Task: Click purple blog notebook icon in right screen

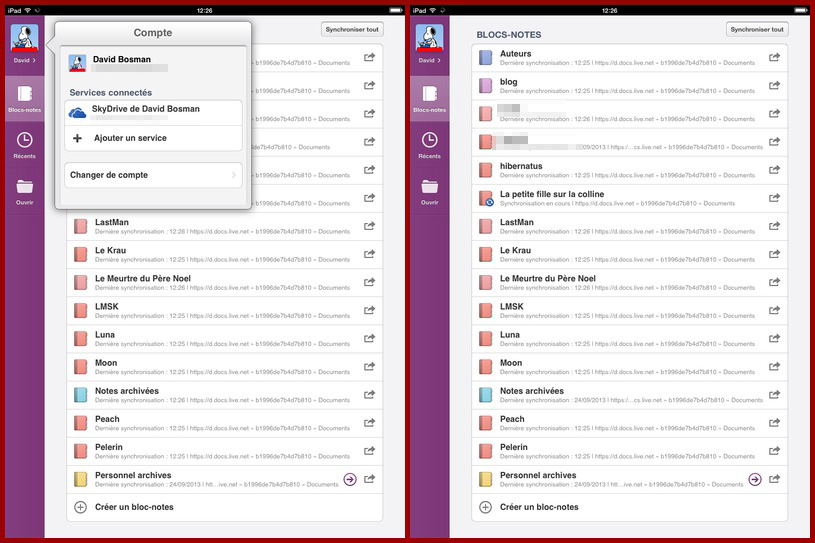Action: point(485,86)
